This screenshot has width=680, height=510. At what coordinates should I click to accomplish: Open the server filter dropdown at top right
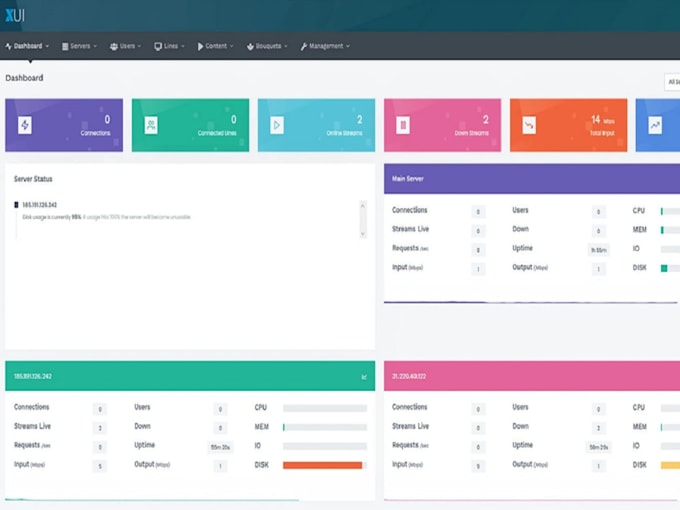pyautogui.click(x=672, y=82)
